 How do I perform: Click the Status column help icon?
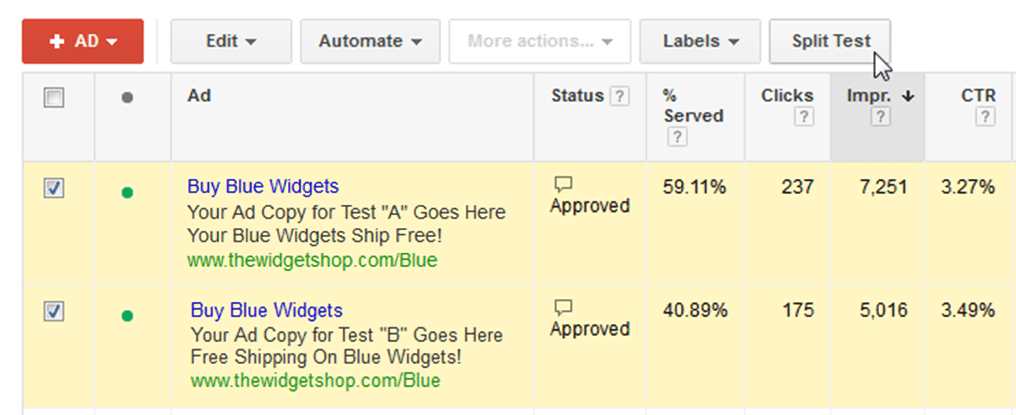[x=620, y=97]
